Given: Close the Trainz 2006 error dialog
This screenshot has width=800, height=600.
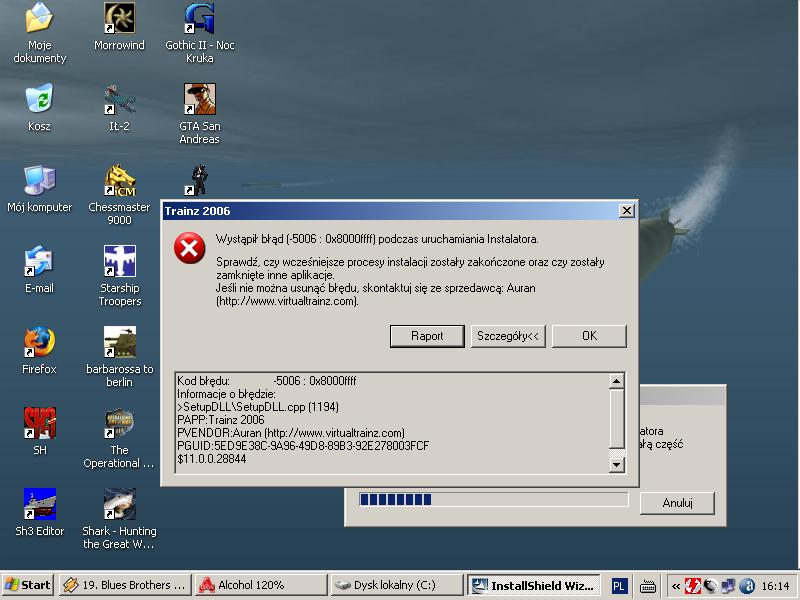Looking at the screenshot, I should pos(627,210).
